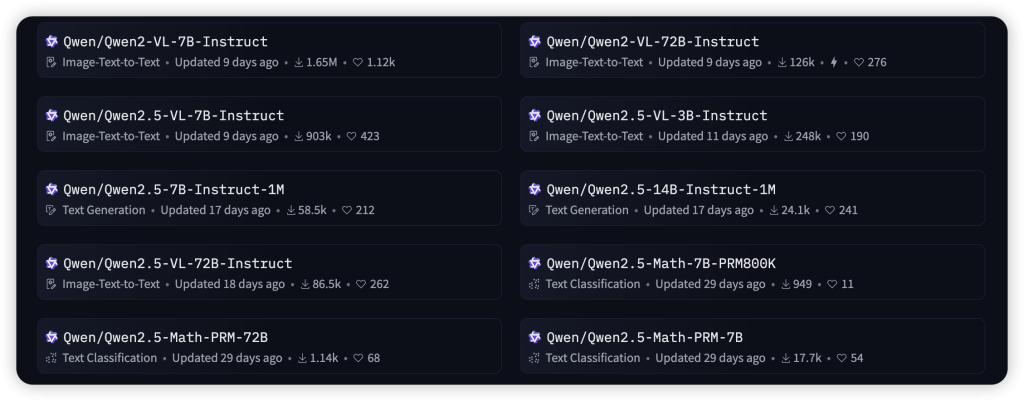Click the heart icon on Qwen2-VL-7B-Instruct

pyautogui.click(x=358, y=62)
